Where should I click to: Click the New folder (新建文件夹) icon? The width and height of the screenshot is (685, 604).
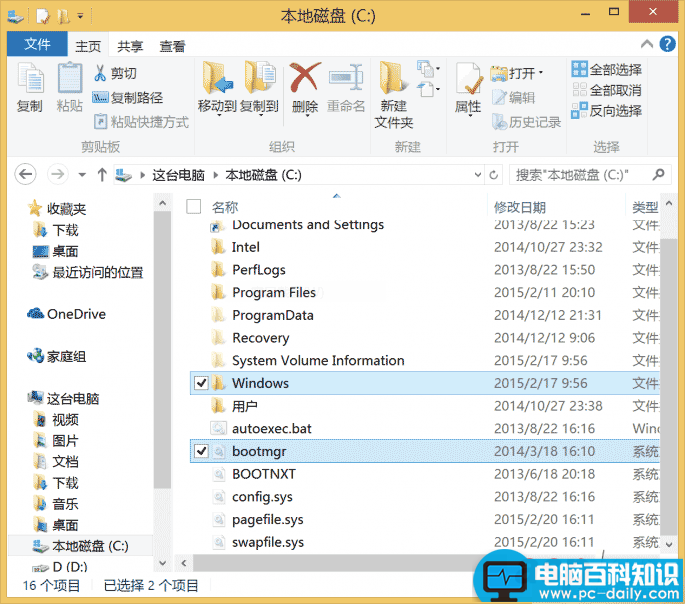393,78
